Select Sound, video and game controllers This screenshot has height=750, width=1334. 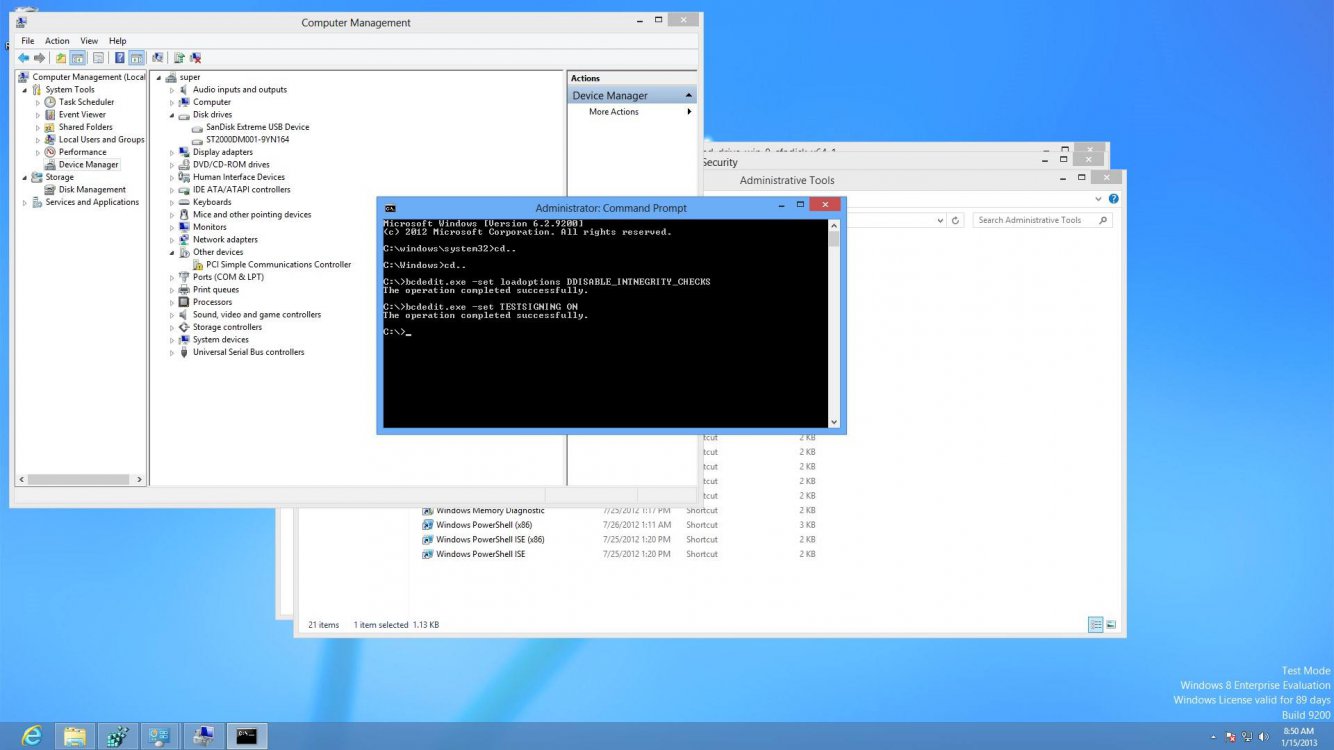tap(257, 314)
